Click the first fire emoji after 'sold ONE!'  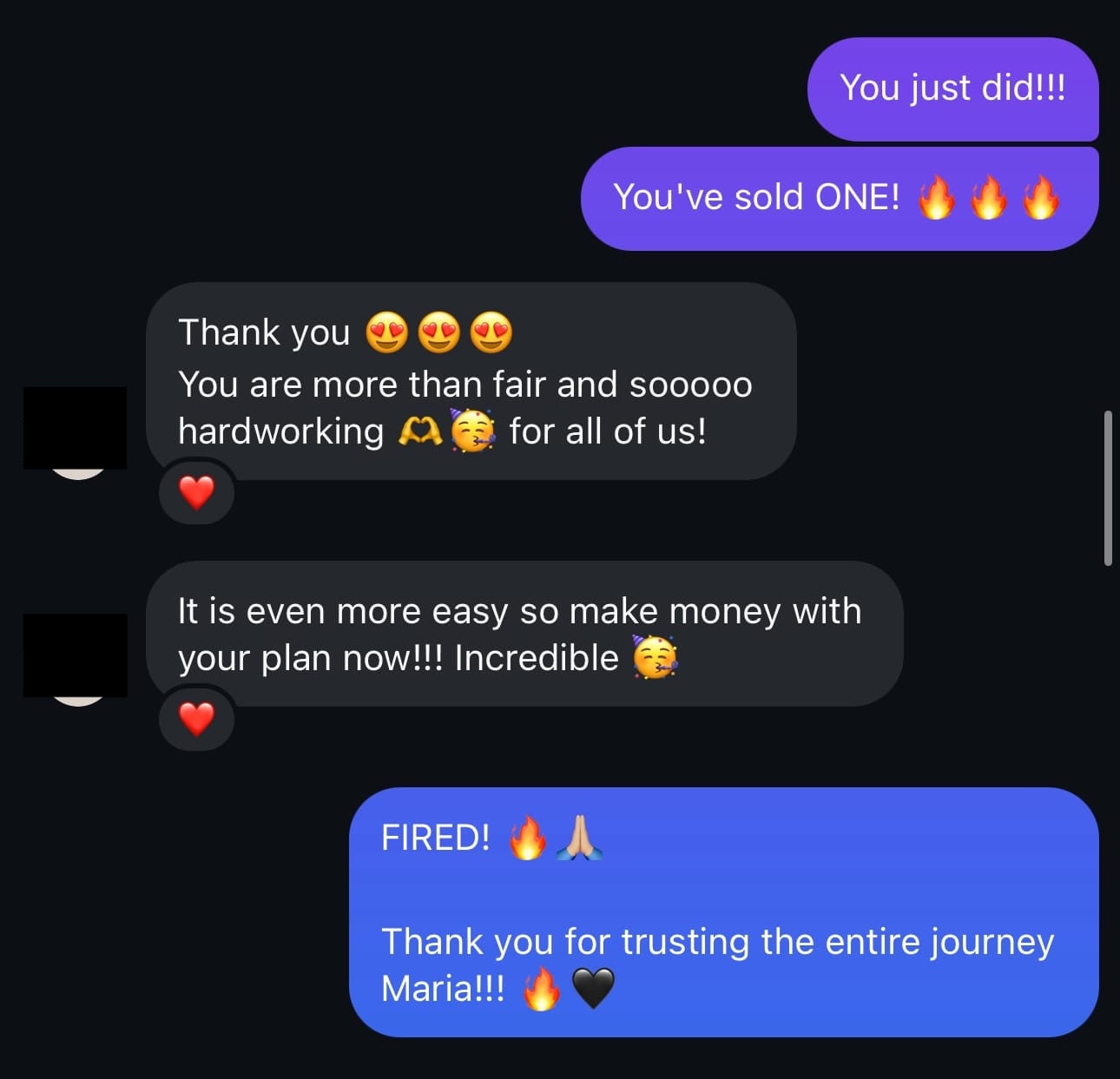pyautogui.click(x=936, y=197)
